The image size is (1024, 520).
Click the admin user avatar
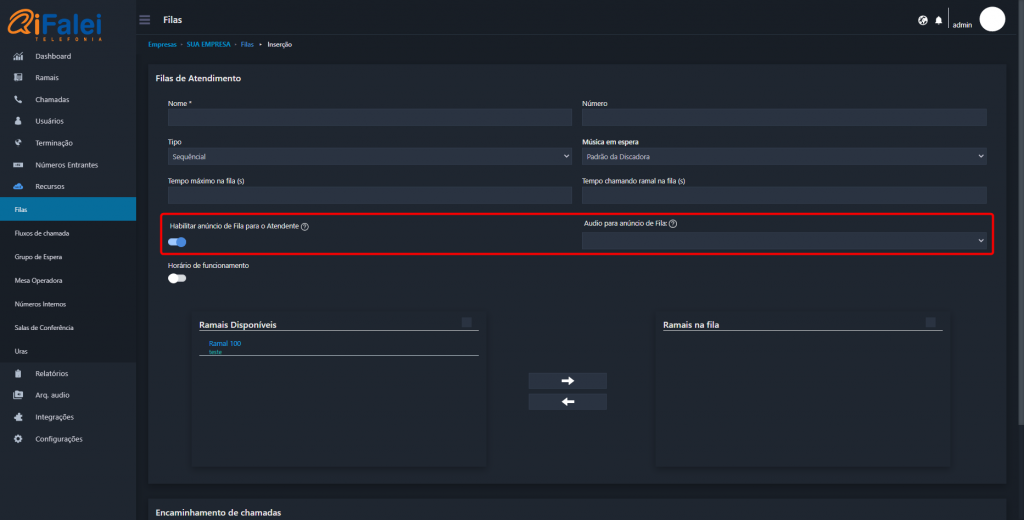[x=991, y=19]
